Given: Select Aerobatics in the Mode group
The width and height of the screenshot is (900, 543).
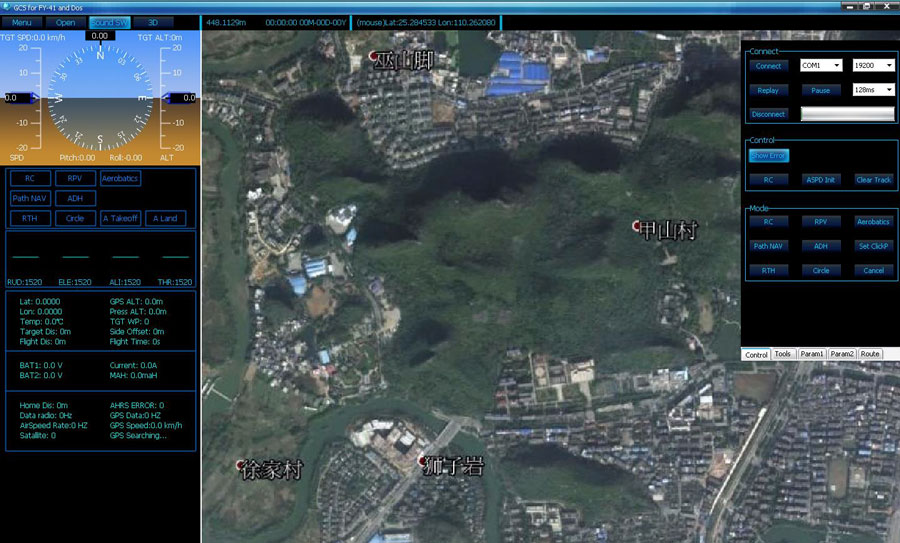Looking at the screenshot, I should coord(873,222).
